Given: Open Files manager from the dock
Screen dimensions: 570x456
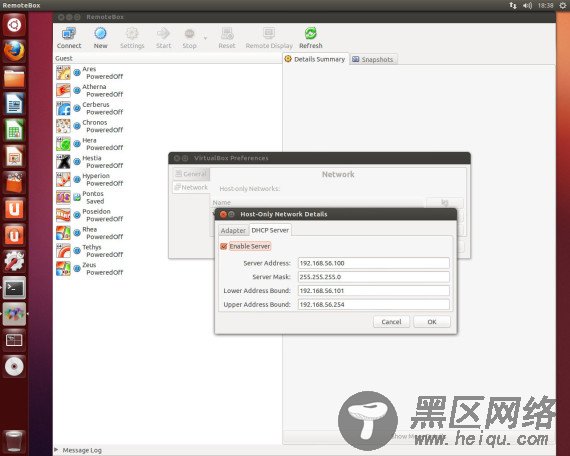Looking at the screenshot, I should (14, 77).
